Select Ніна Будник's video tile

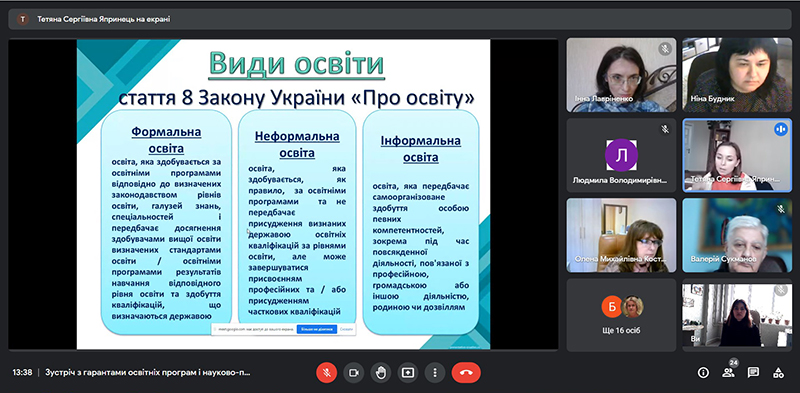(737, 75)
